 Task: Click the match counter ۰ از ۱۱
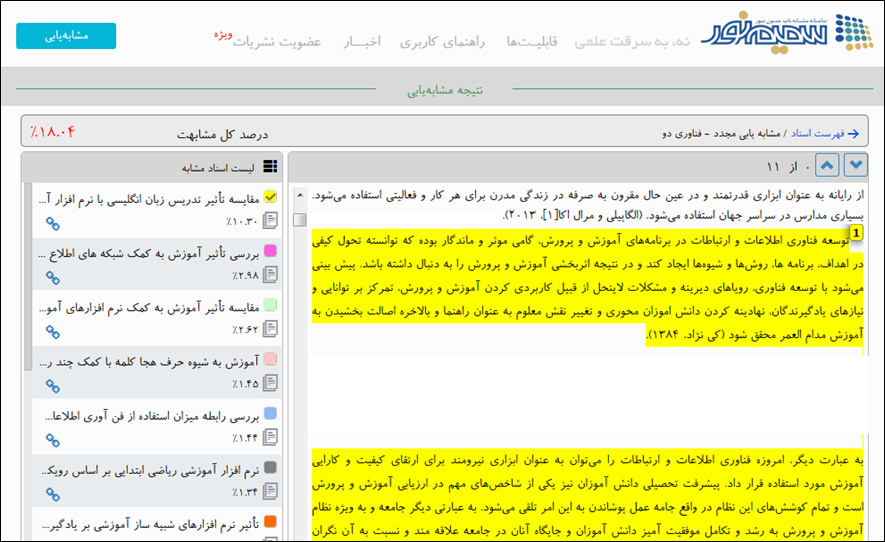[x=788, y=167]
